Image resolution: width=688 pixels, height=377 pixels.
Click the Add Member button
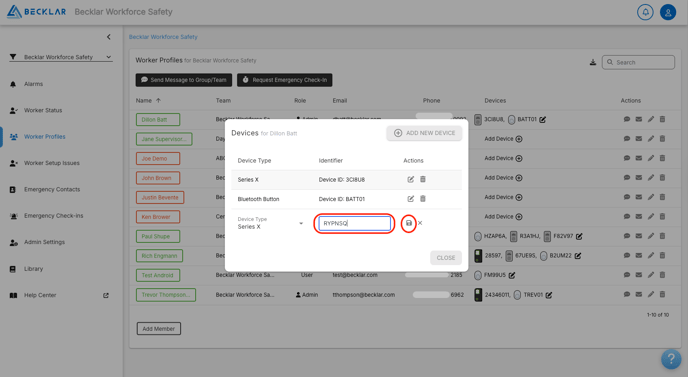coord(158,329)
